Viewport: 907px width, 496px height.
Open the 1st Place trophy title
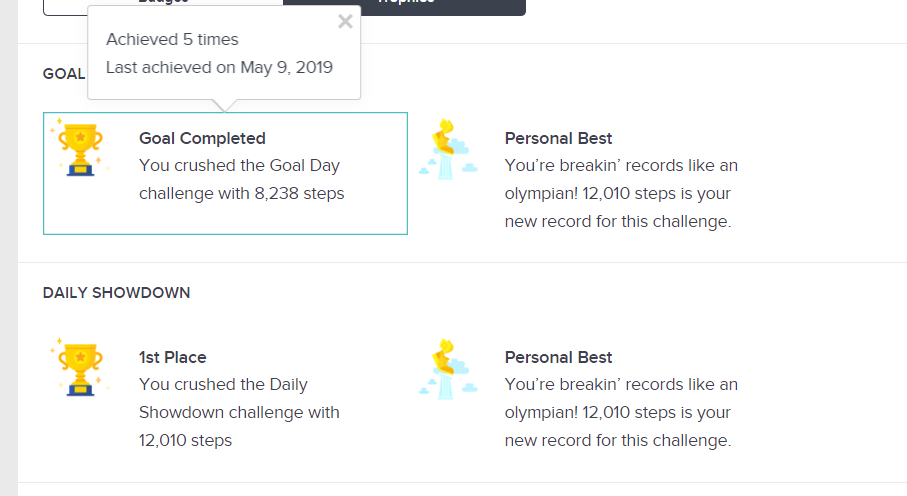click(x=172, y=357)
